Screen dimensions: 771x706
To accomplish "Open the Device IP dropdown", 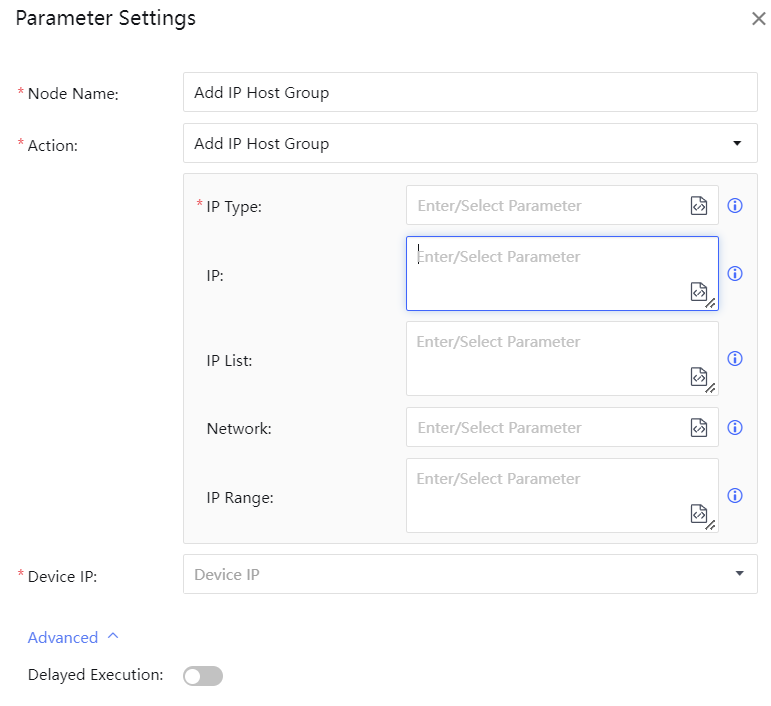I will coord(470,575).
